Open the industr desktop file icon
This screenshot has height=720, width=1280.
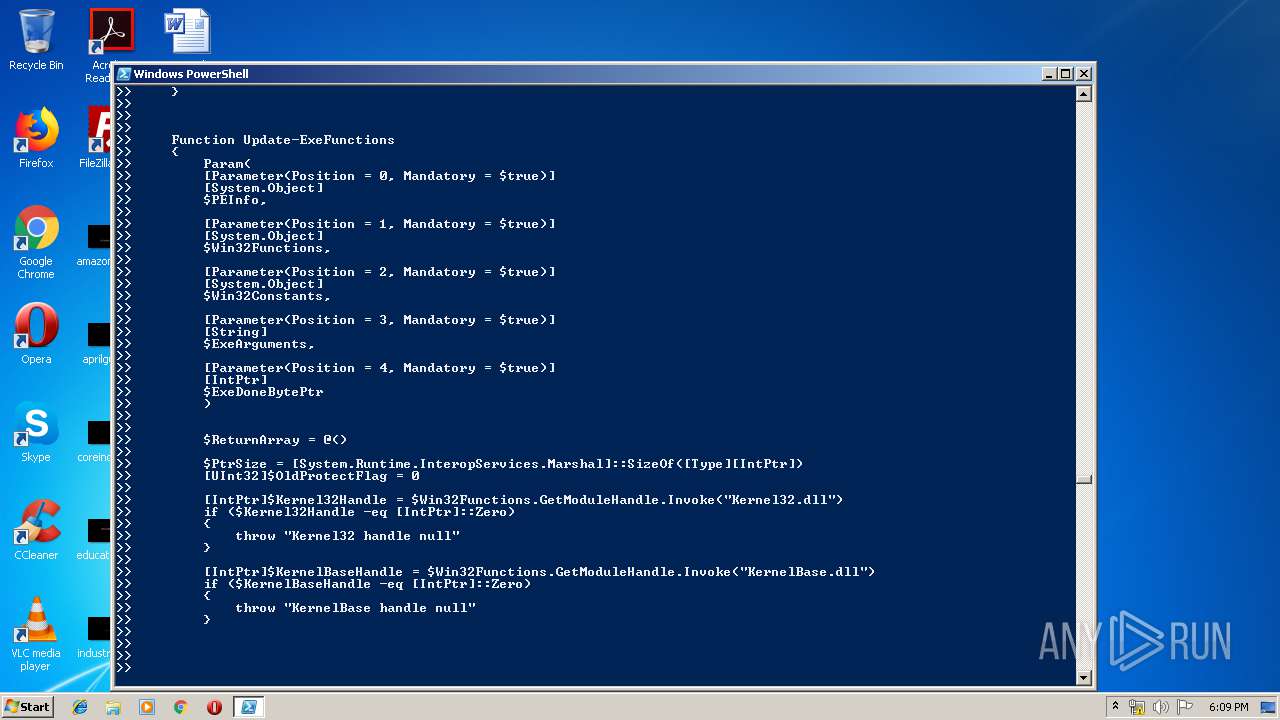[x=96, y=638]
